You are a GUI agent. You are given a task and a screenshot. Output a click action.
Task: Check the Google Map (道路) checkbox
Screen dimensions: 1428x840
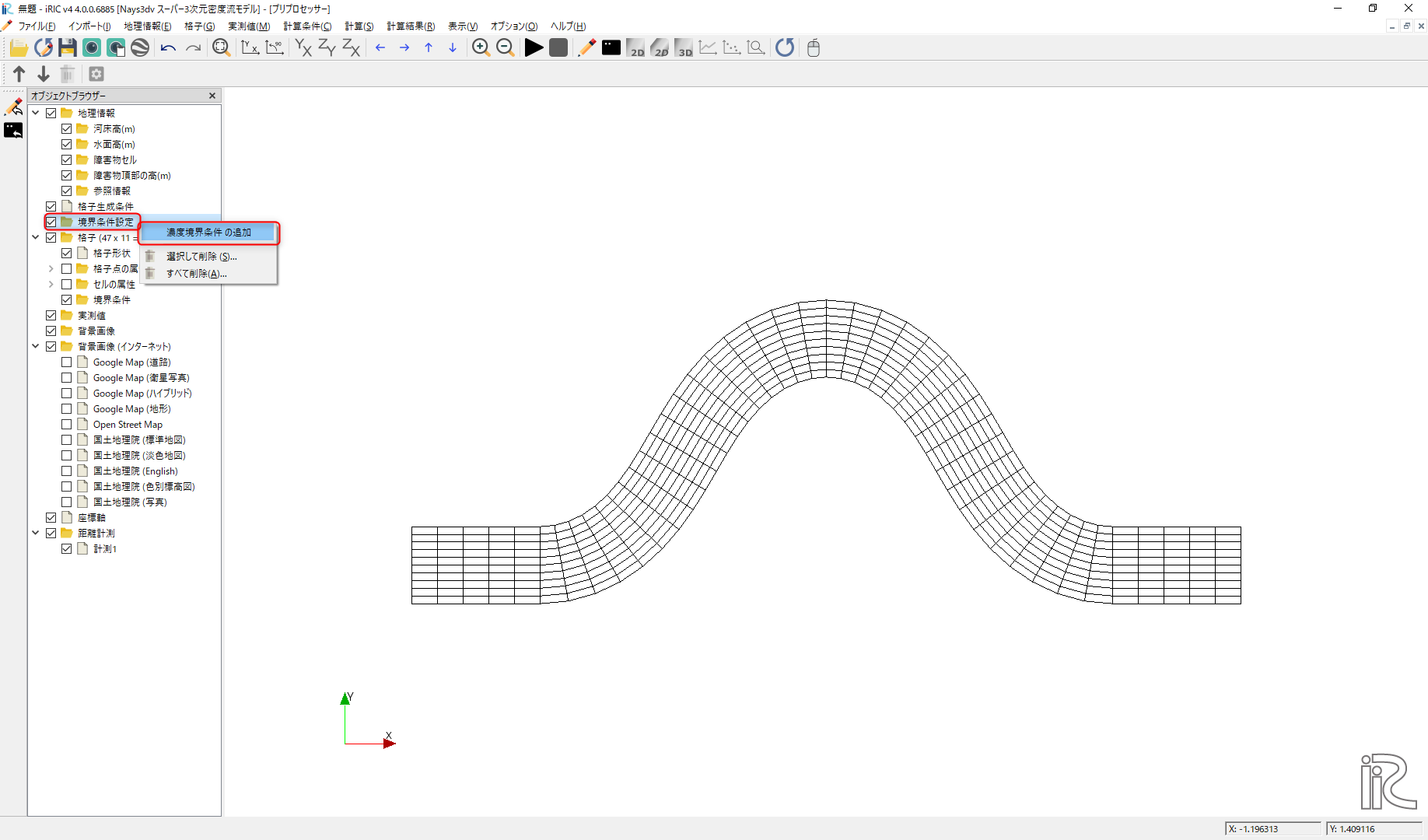[x=67, y=362]
